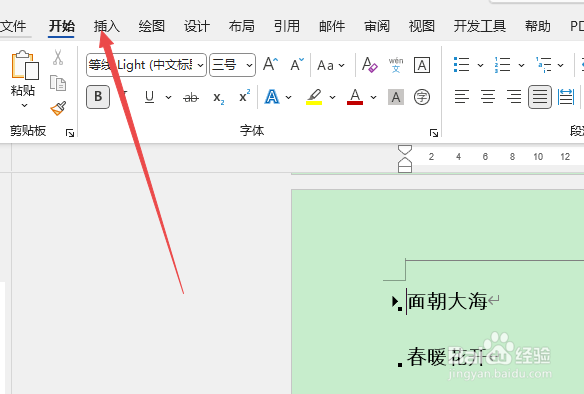Center align the text
Image resolution: width=584 pixels, height=394 pixels.
[x=488, y=97]
